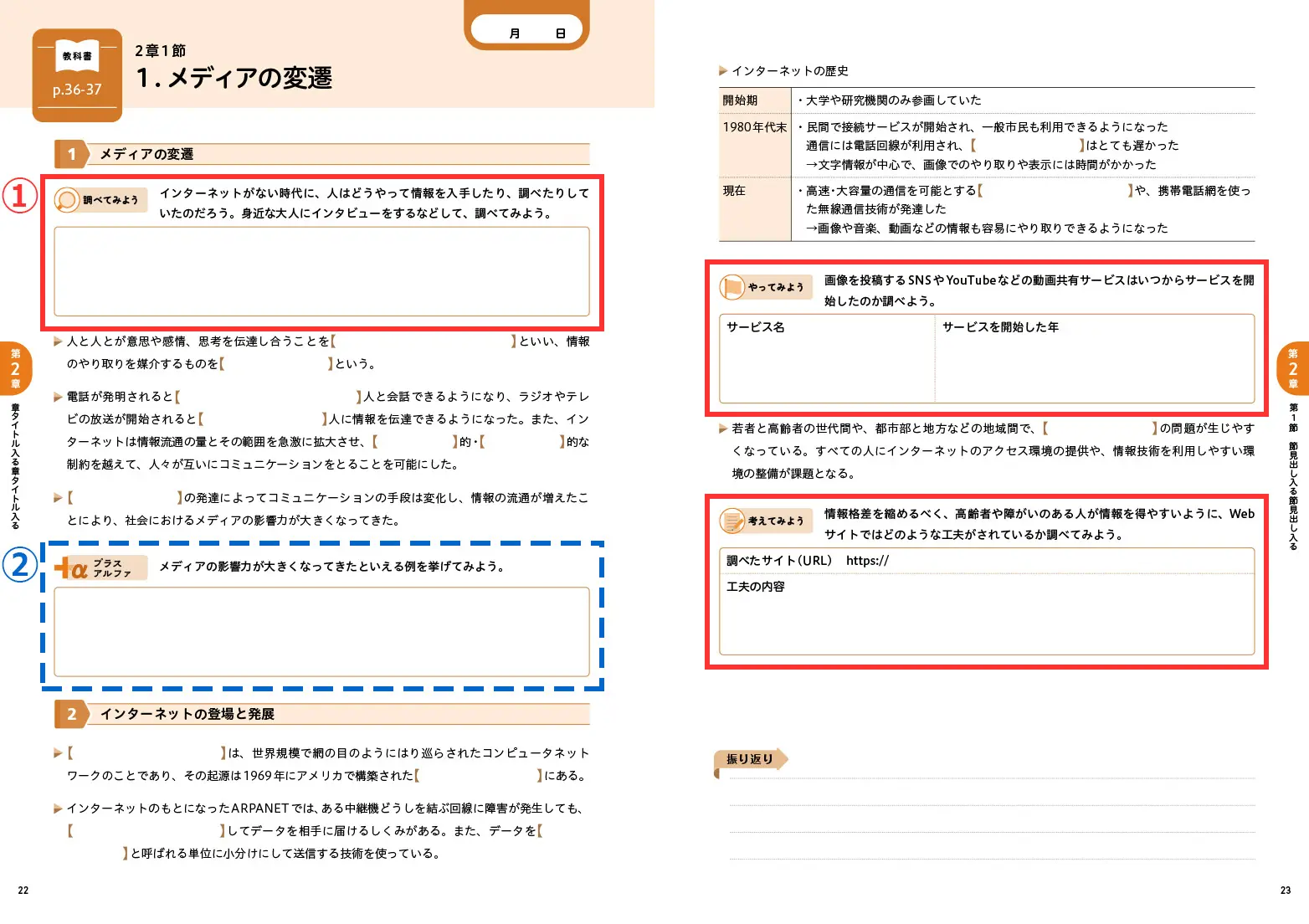Click the 教科書 open-book icon
The height and width of the screenshot is (924, 1309).
click(x=77, y=55)
